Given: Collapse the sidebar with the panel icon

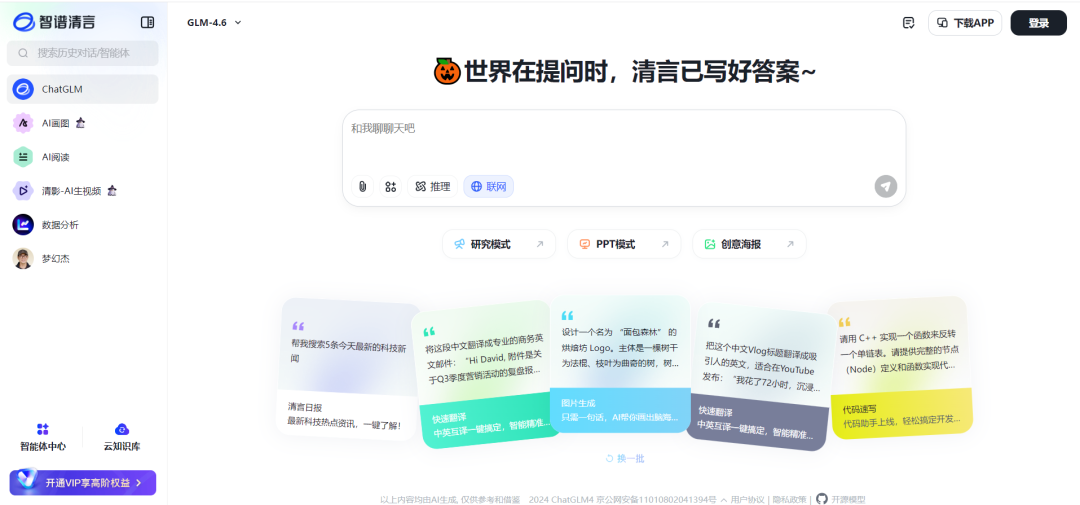Looking at the screenshot, I should 148,22.
